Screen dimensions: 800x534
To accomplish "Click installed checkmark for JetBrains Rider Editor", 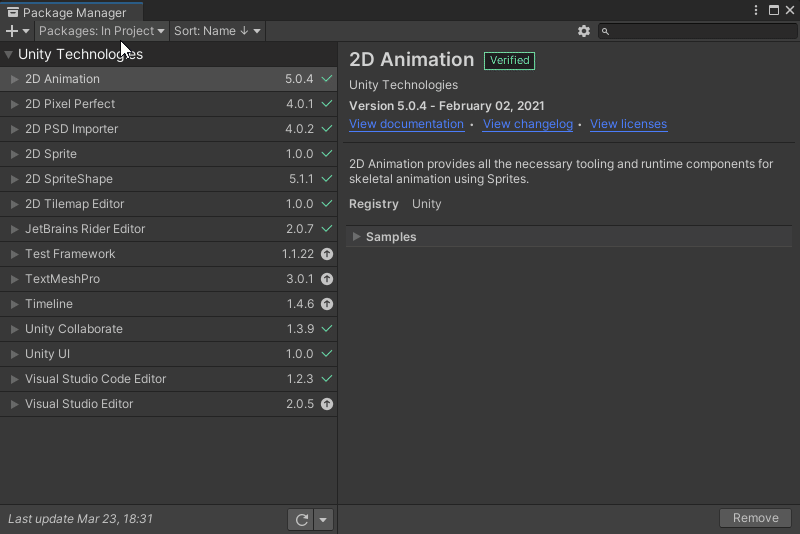I will click(327, 228).
